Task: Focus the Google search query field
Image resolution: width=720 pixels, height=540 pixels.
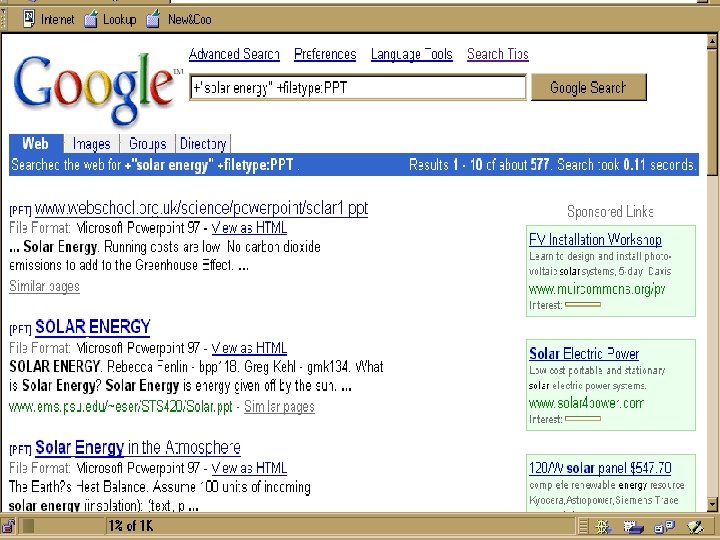Action: 358,87
